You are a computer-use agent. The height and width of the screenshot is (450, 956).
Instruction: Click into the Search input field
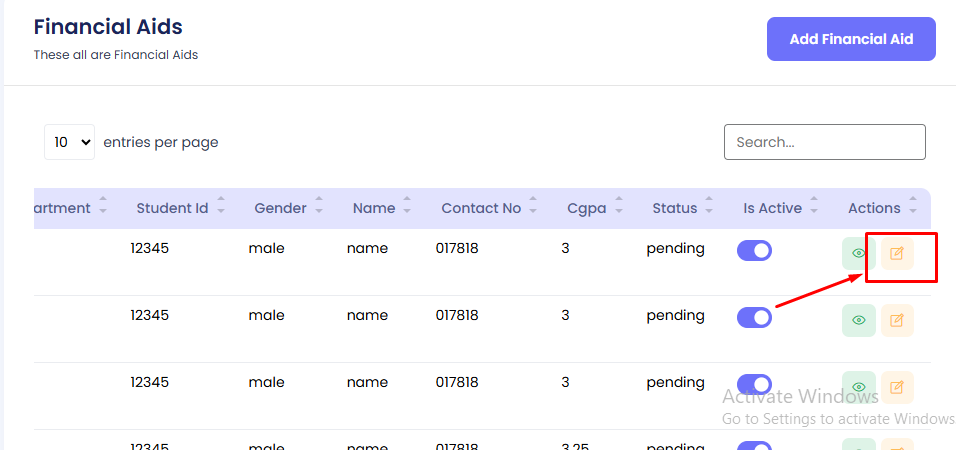point(824,142)
